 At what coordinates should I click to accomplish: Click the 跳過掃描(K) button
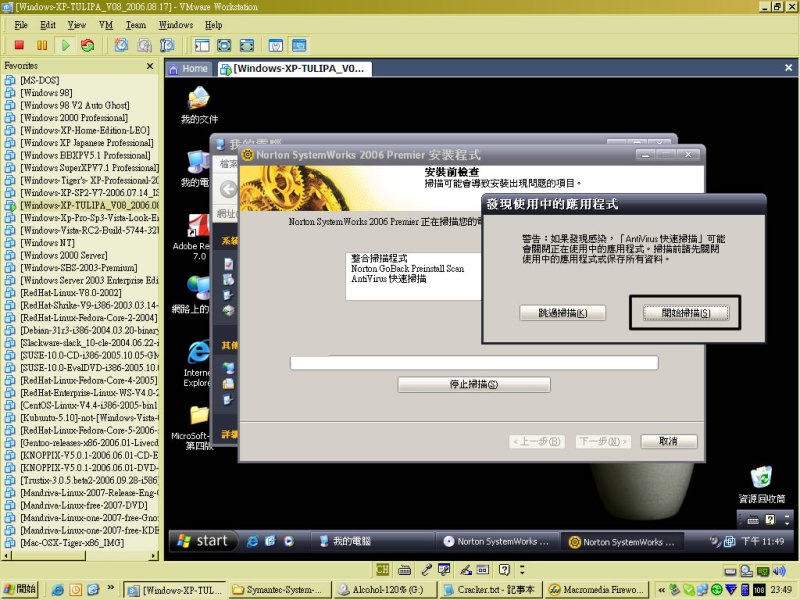(x=563, y=313)
